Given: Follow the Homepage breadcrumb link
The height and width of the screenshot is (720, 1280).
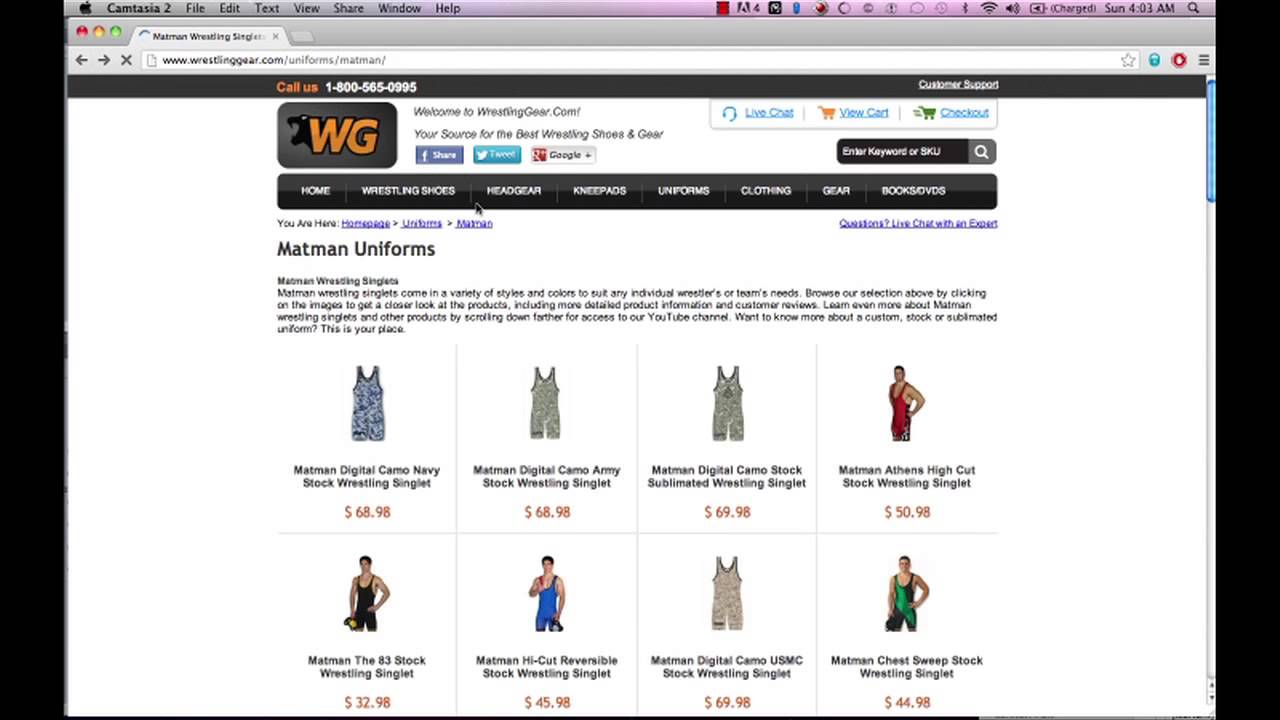Looking at the screenshot, I should [x=365, y=223].
